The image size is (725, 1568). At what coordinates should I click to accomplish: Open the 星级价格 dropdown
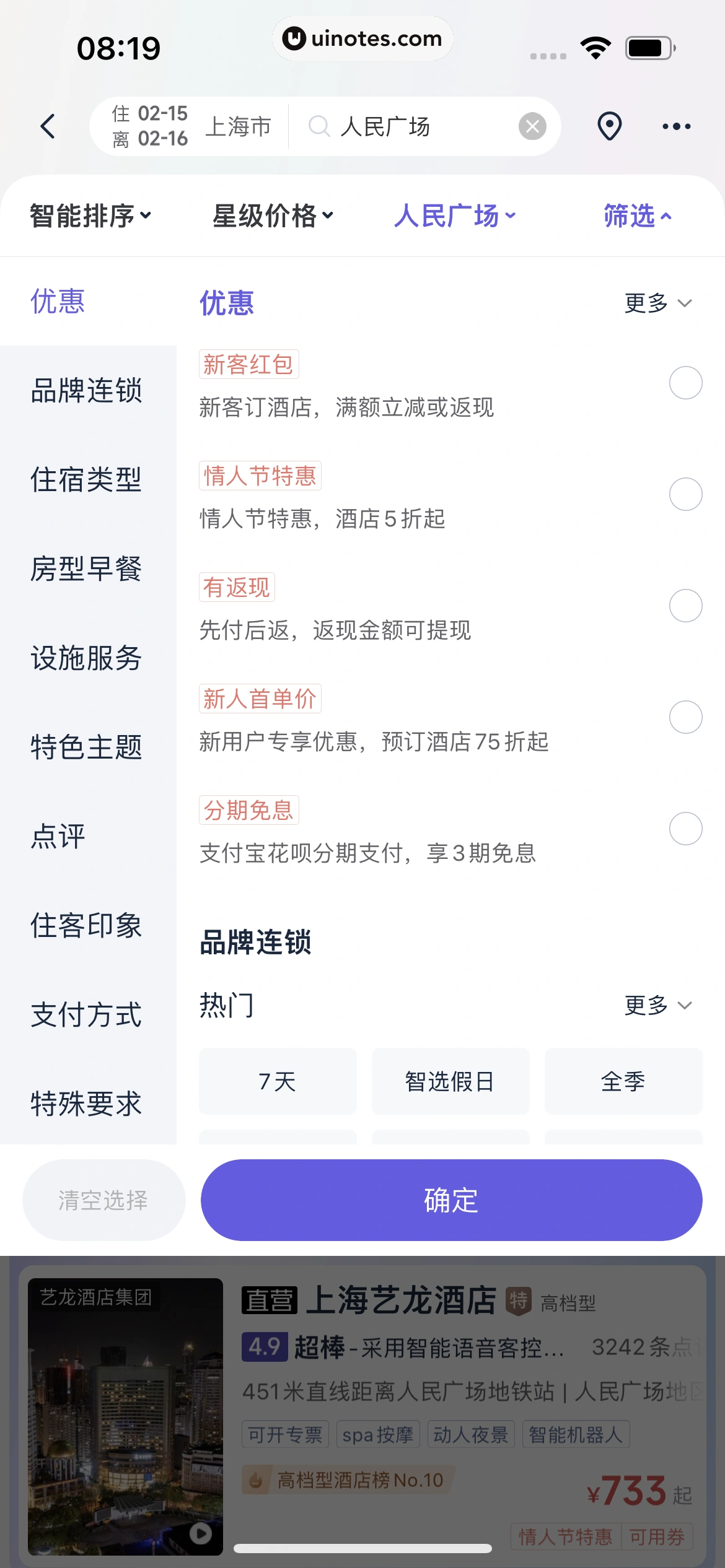pos(273,216)
